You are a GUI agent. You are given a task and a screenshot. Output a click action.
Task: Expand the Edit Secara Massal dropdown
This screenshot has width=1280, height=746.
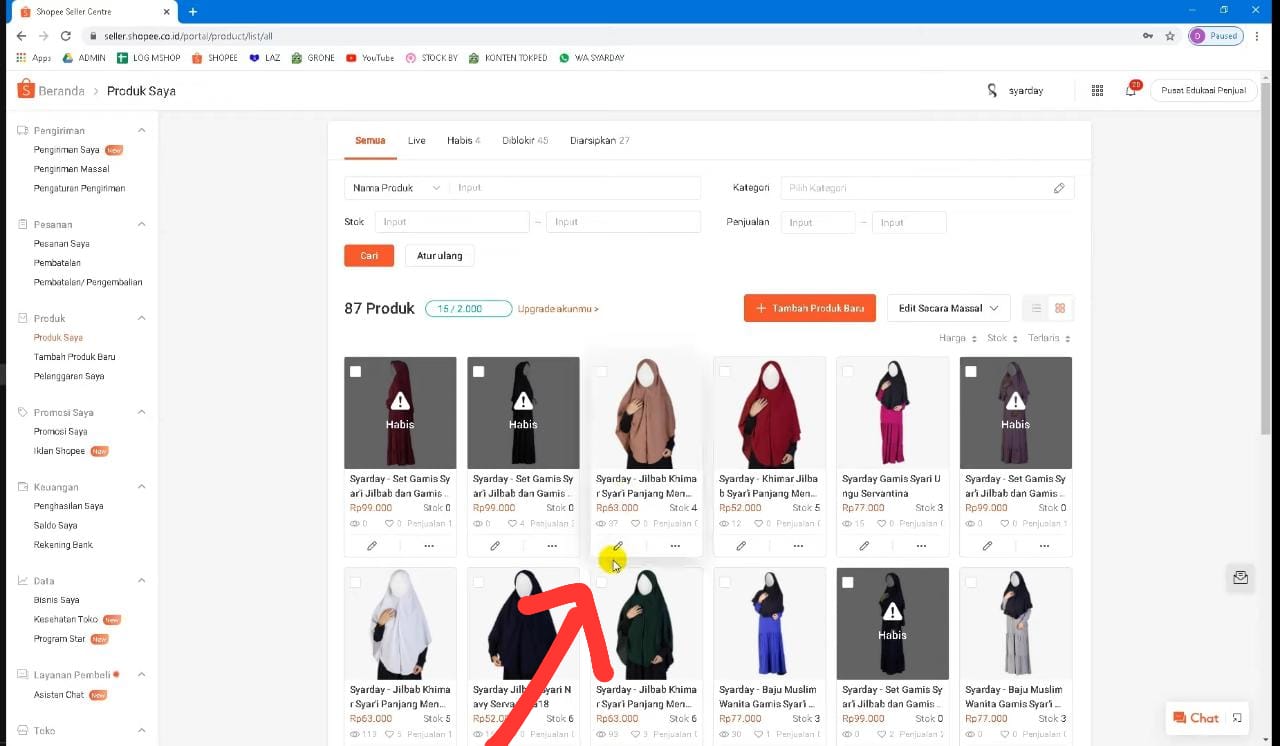947,308
